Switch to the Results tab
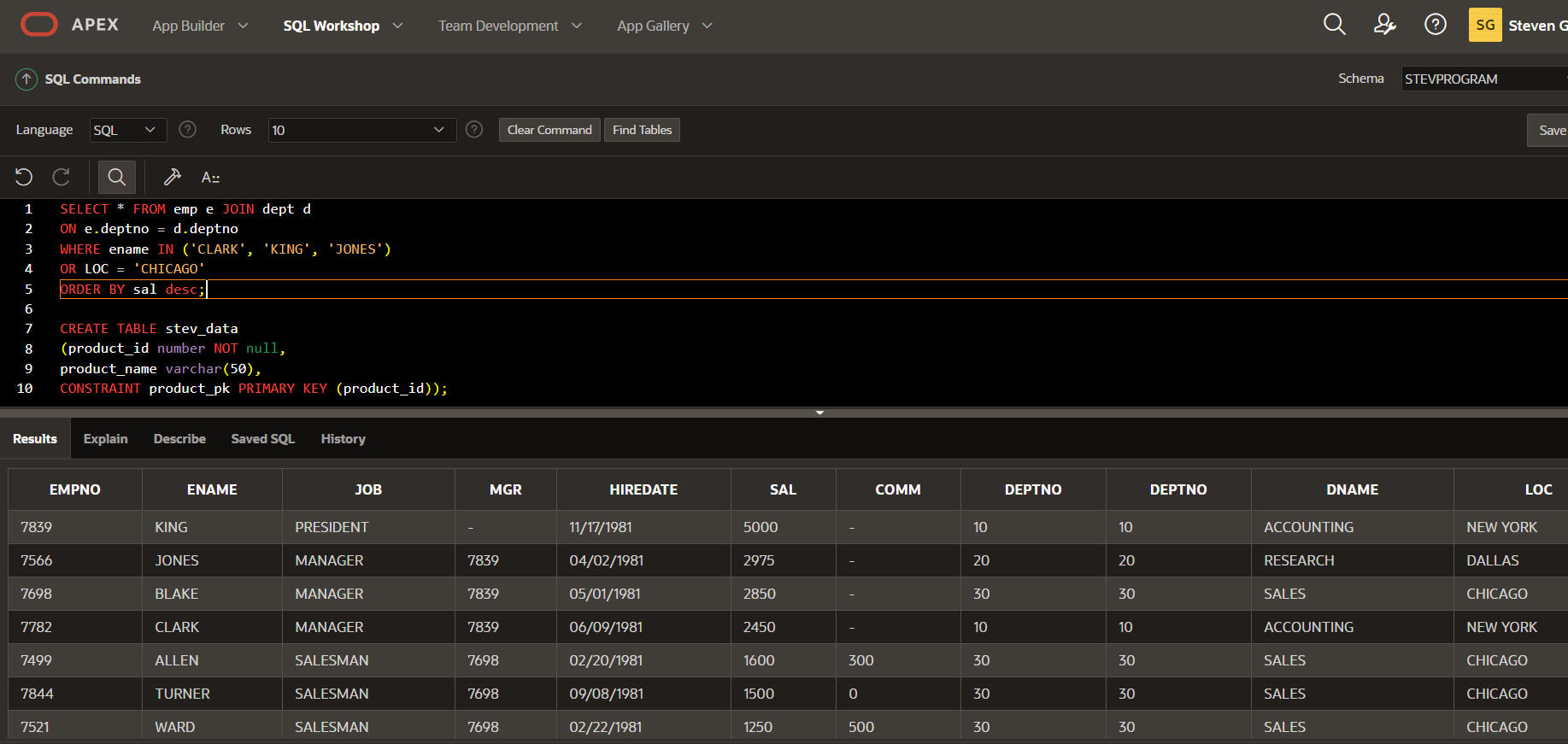The image size is (1568, 744). [x=35, y=438]
